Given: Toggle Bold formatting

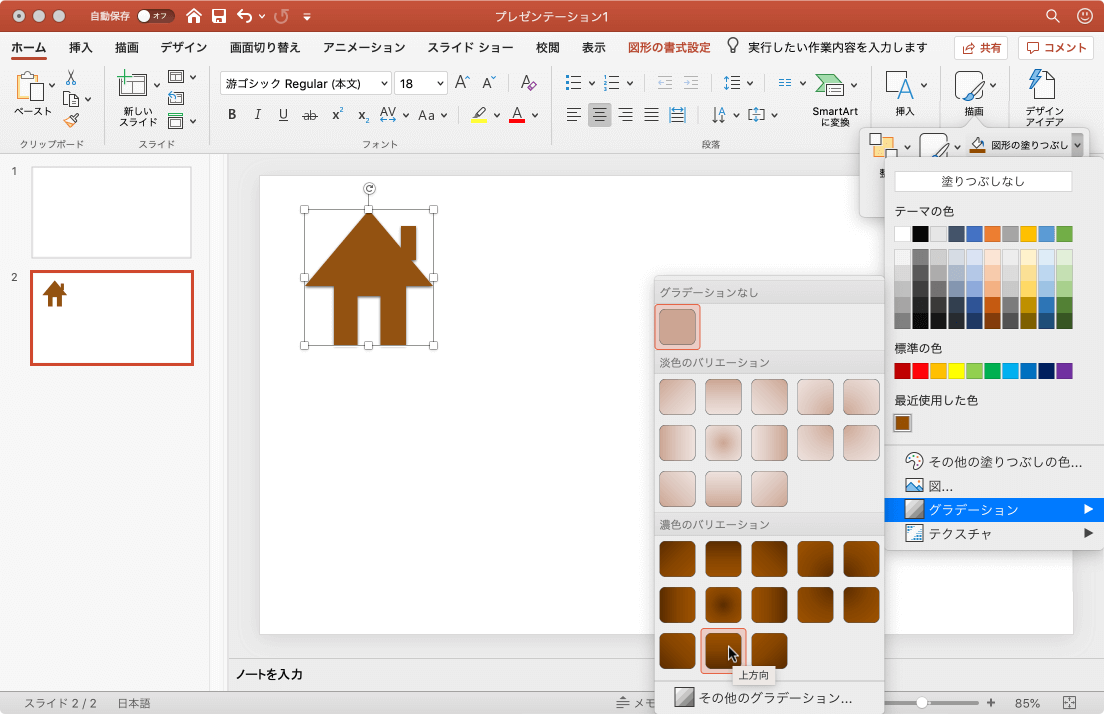Looking at the screenshot, I should pyautogui.click(x=232, y=115).
